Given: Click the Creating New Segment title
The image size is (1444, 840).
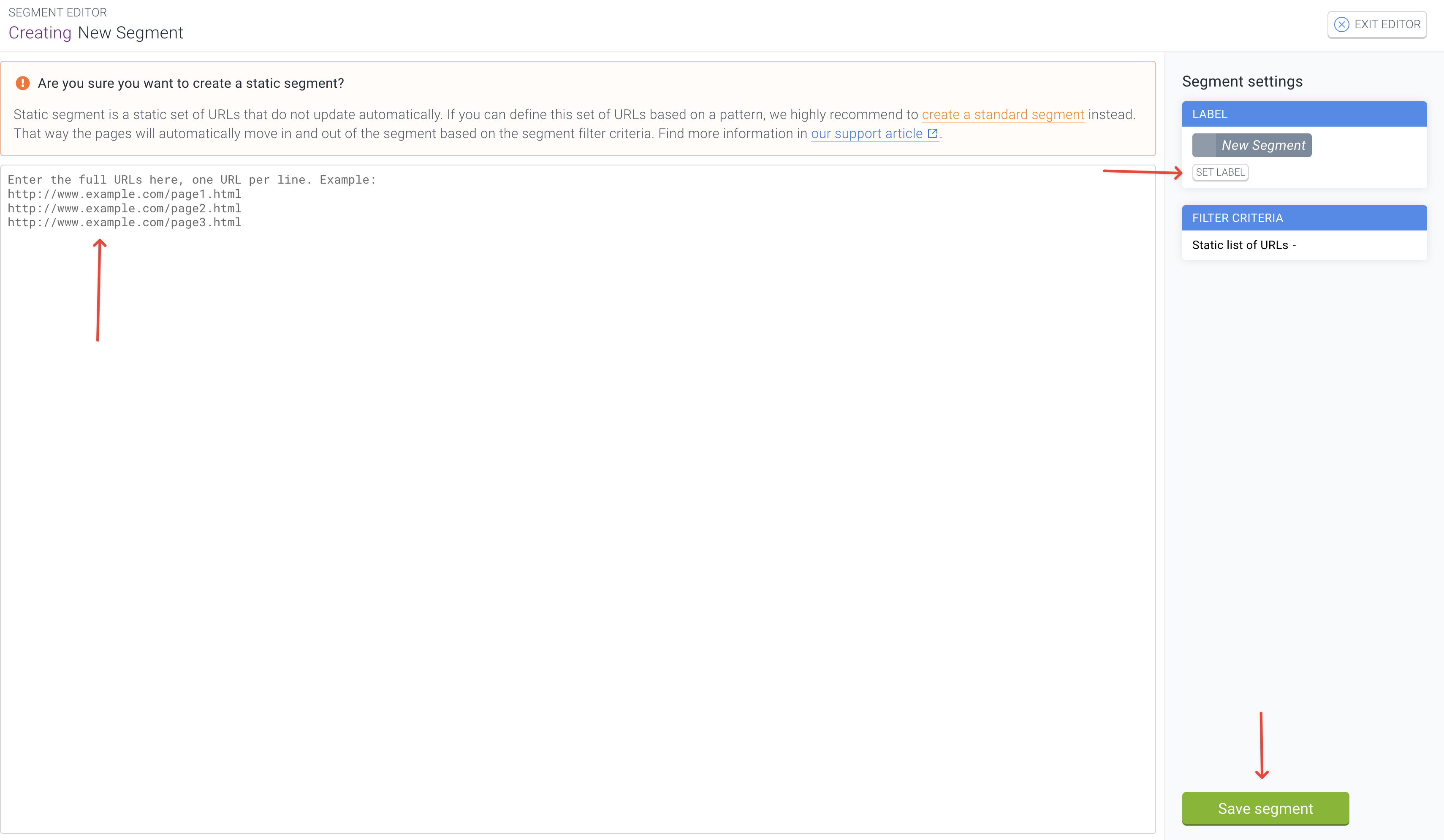Looking at the screenshot, I should tap(96, 33).
